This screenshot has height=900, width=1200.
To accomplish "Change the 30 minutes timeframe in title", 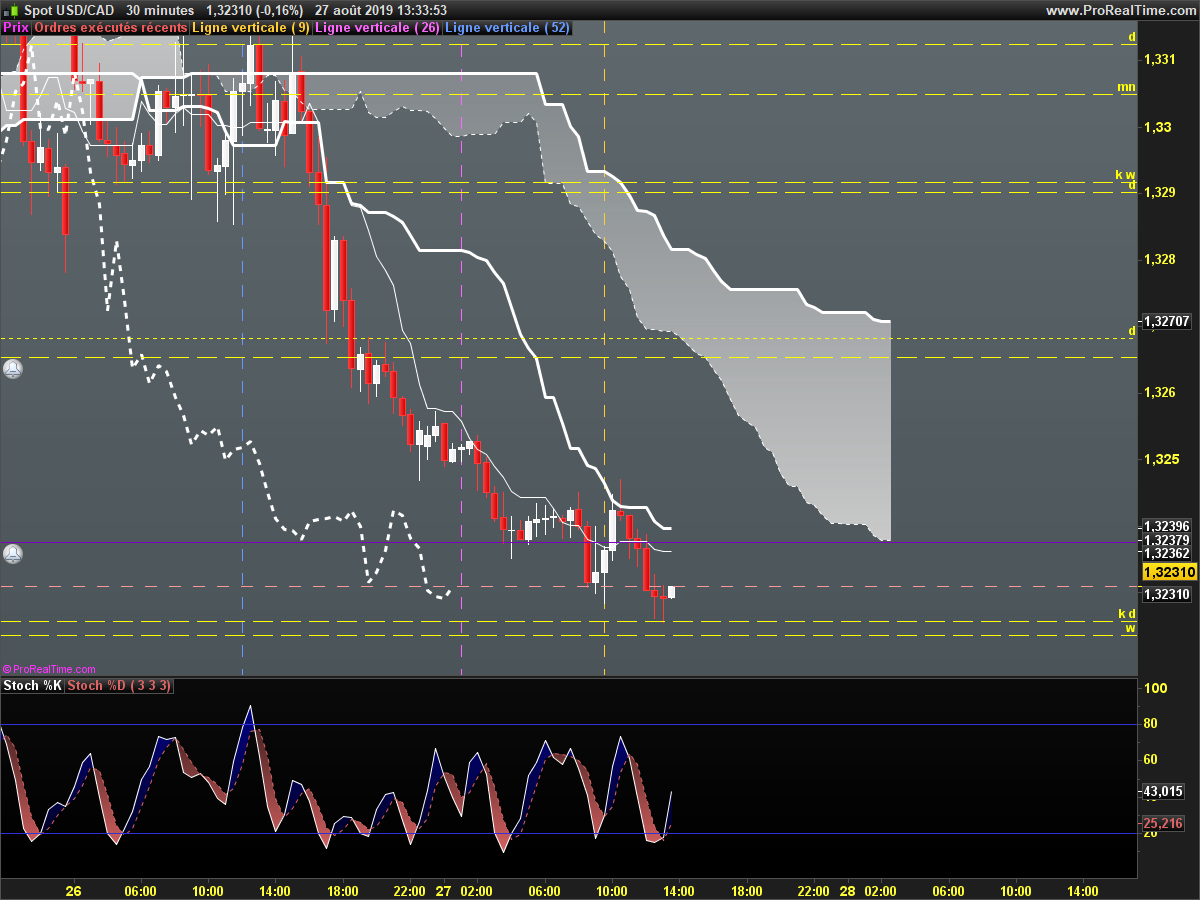I will pyautogui.click(x=160, y=10).
